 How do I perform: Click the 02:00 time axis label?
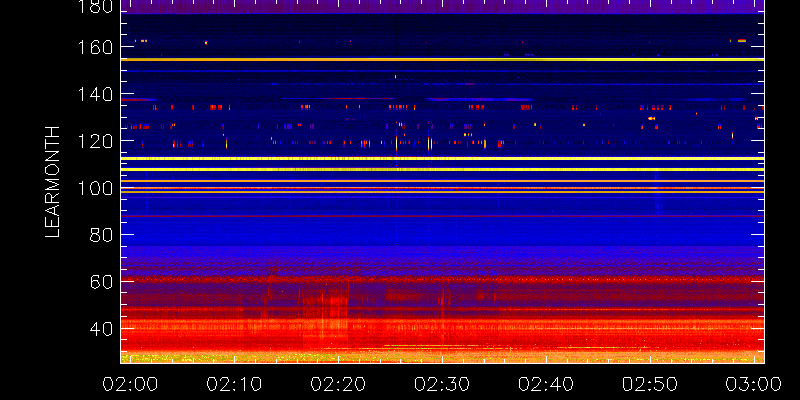pos(130,384)
